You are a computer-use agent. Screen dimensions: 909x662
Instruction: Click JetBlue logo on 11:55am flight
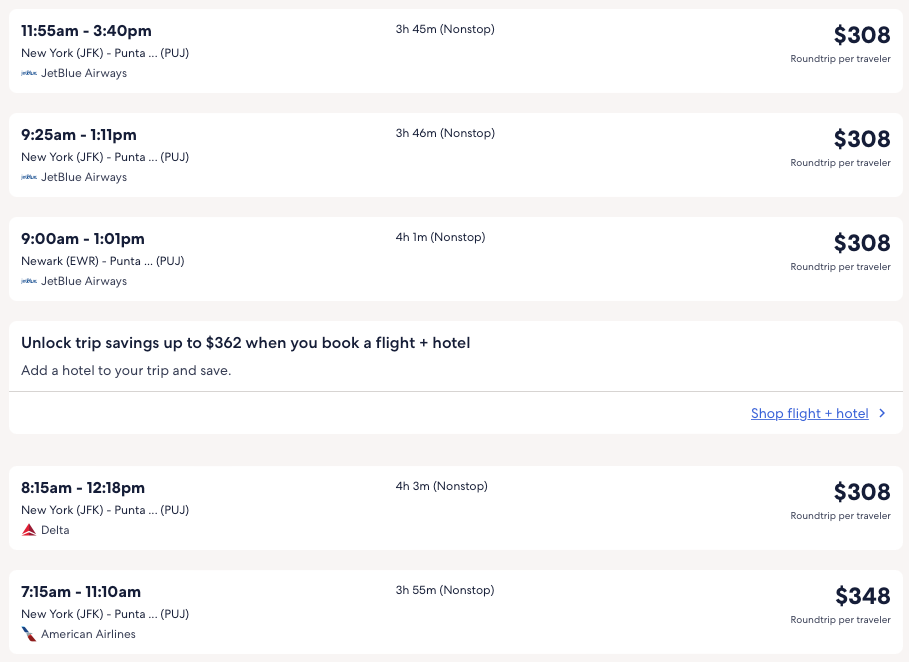point(29,73)
